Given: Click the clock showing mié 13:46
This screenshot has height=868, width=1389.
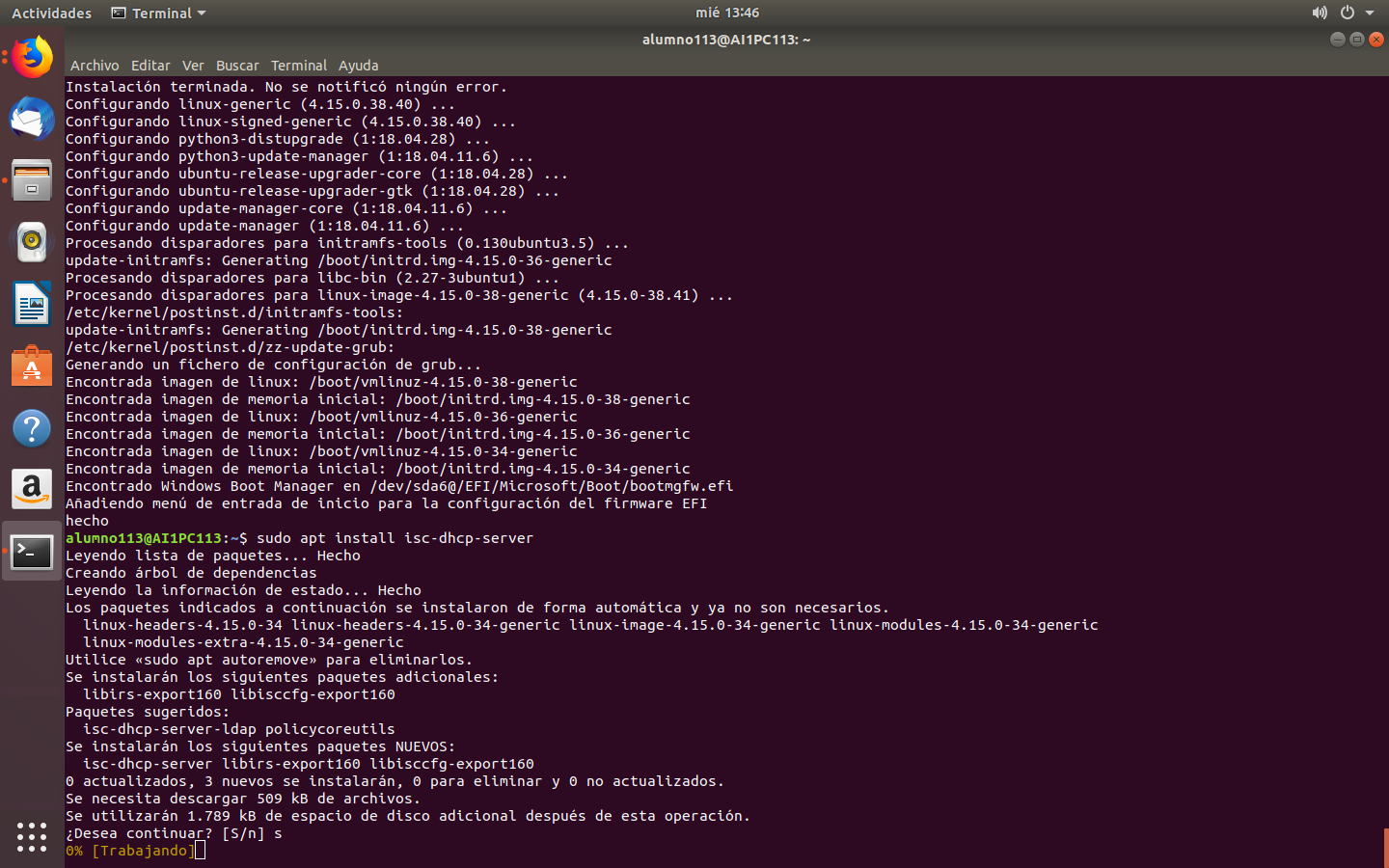Looking at the screenshot, I should [x=727, y=13].
